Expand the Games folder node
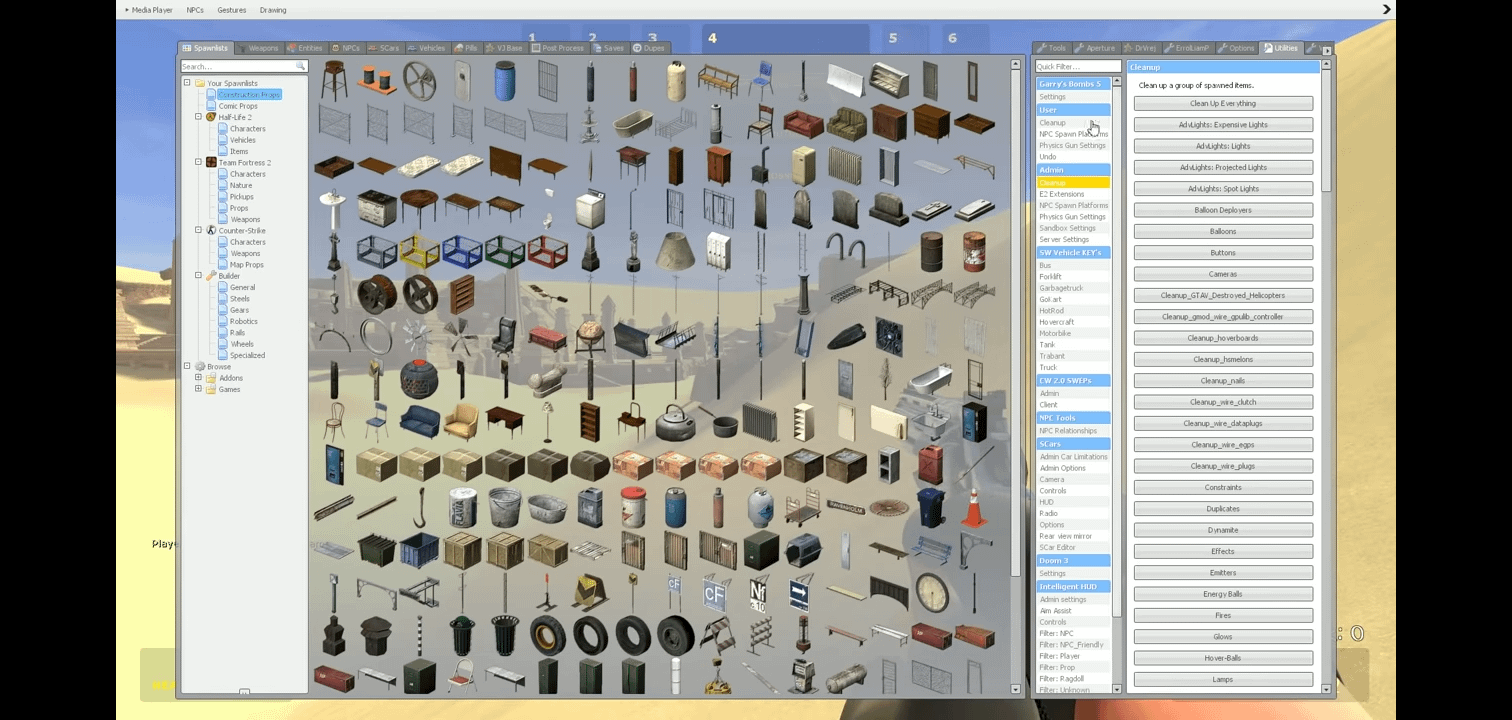The width and height of the screenshot is (1512, 720). point(198,389)
